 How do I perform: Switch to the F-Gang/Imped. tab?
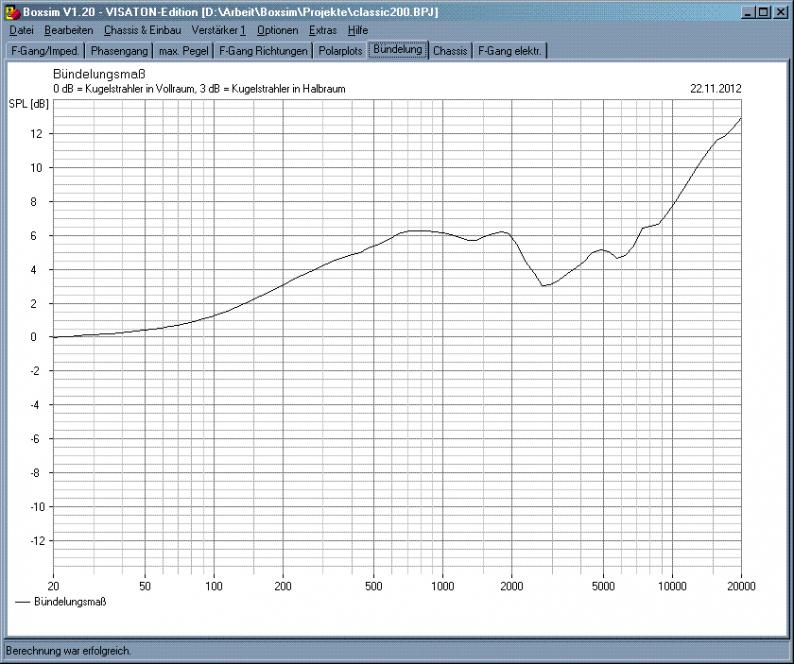pyautogui.click(x=44, y=50)
